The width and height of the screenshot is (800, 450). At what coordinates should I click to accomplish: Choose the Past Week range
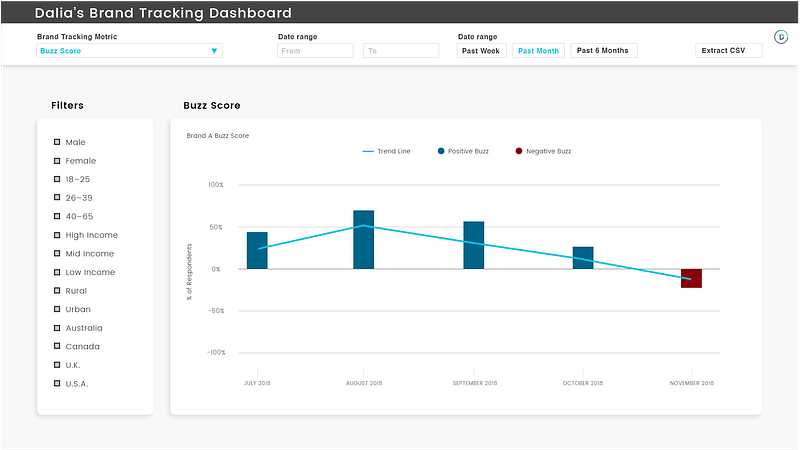point(481,51)
